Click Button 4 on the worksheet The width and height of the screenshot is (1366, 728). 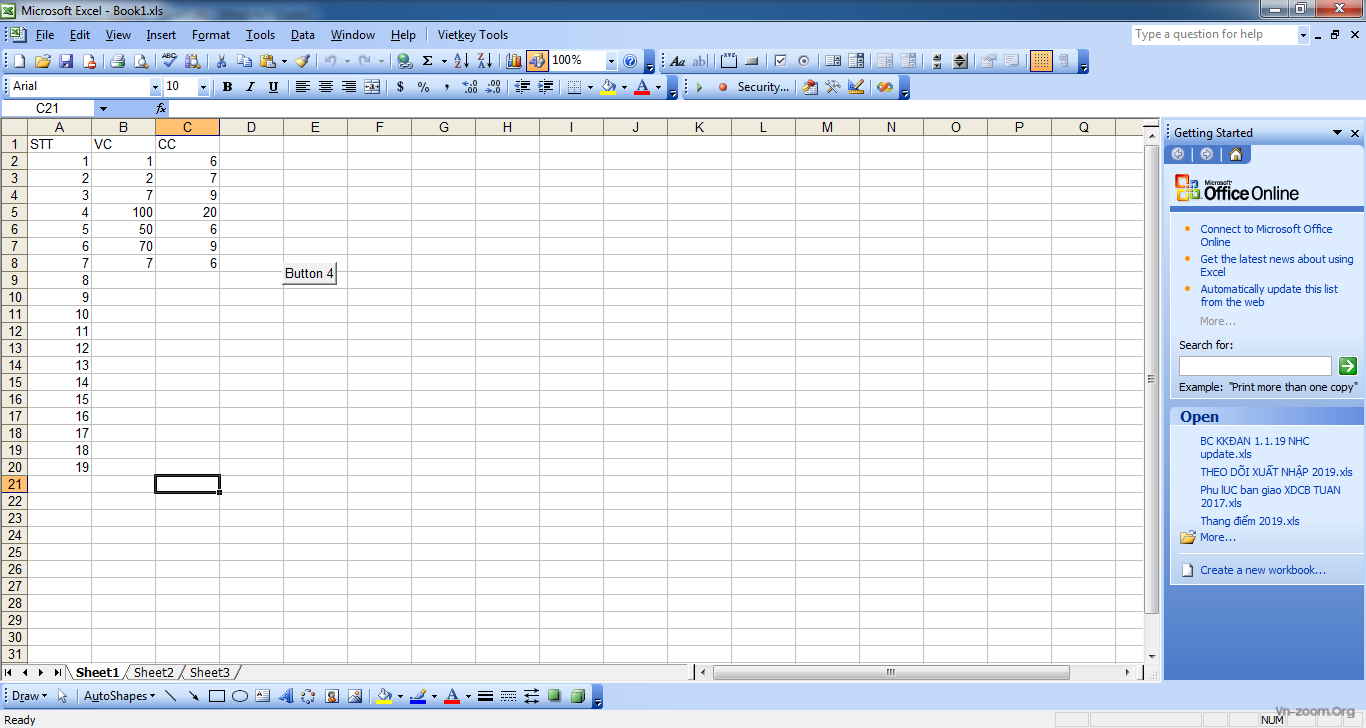point(310,273)
